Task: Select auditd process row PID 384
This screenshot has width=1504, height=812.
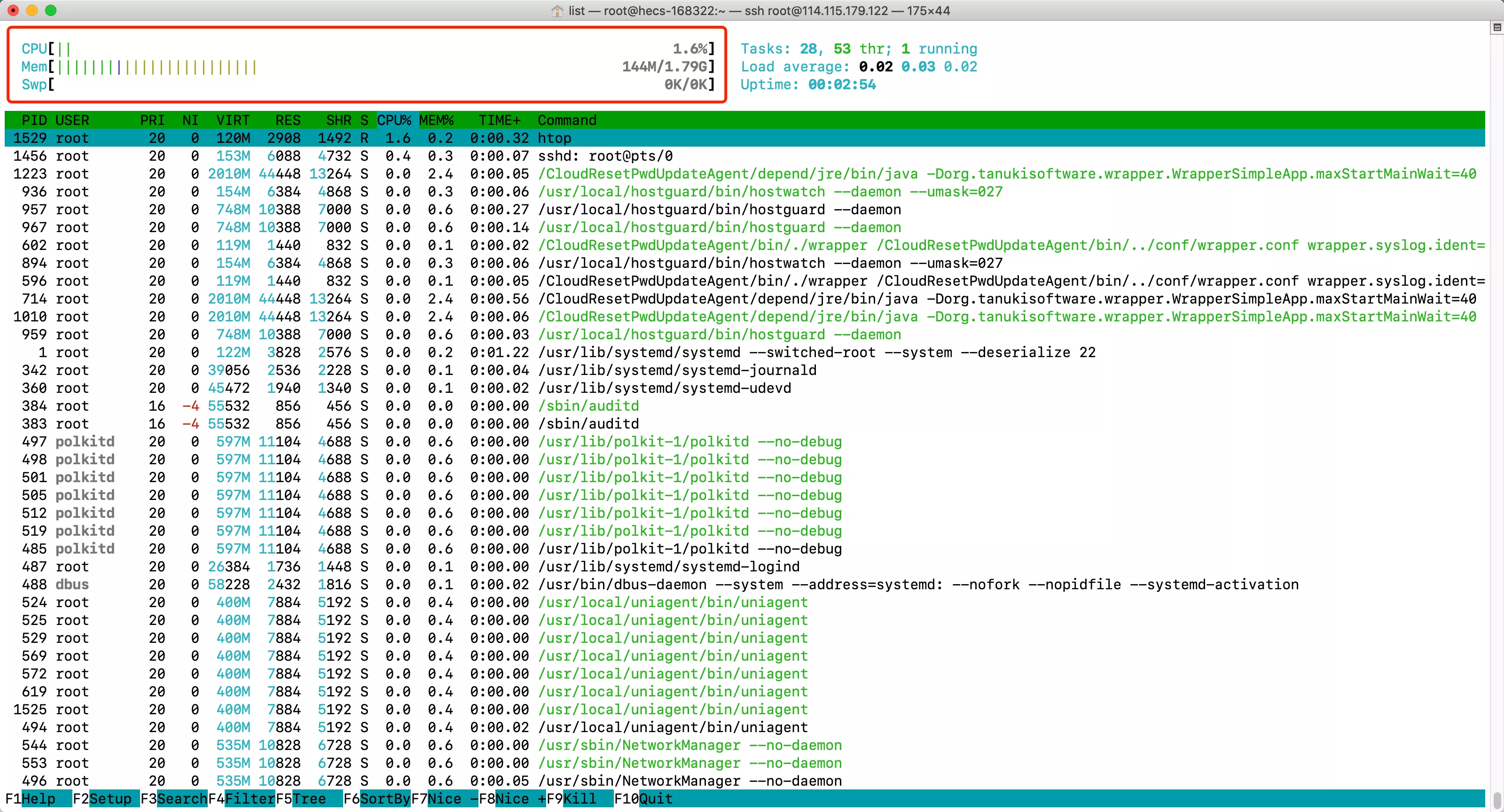Action: (x=744, y=406)
